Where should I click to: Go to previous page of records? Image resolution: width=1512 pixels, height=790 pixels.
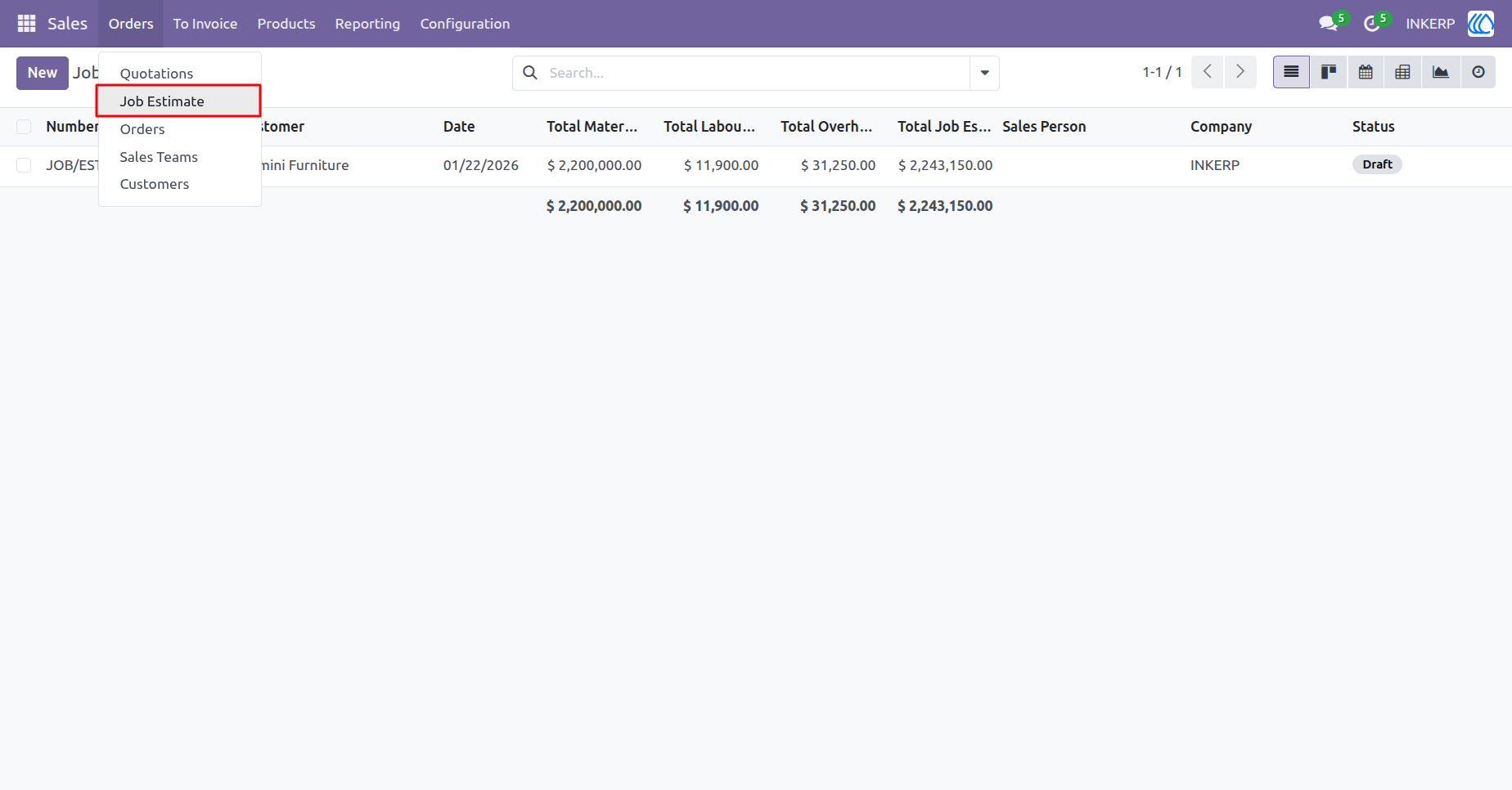click(x=1208, y=72)
